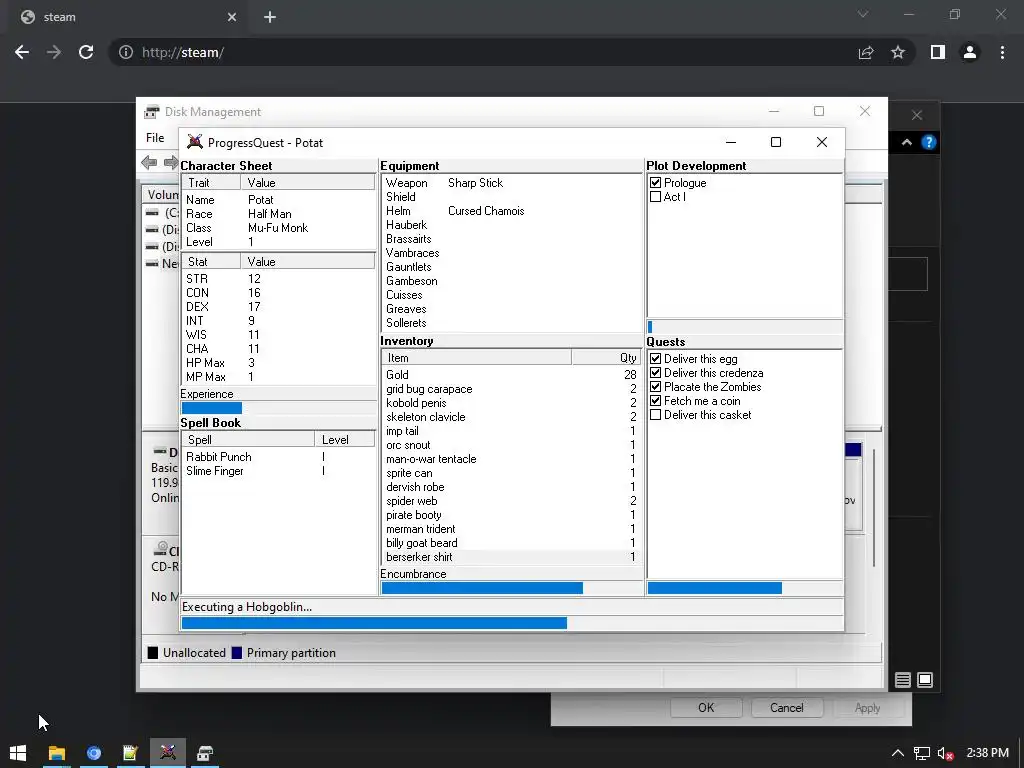Bookmark this tab with the star icon
Screen dimensions: 1024x768
pos(898,52)
